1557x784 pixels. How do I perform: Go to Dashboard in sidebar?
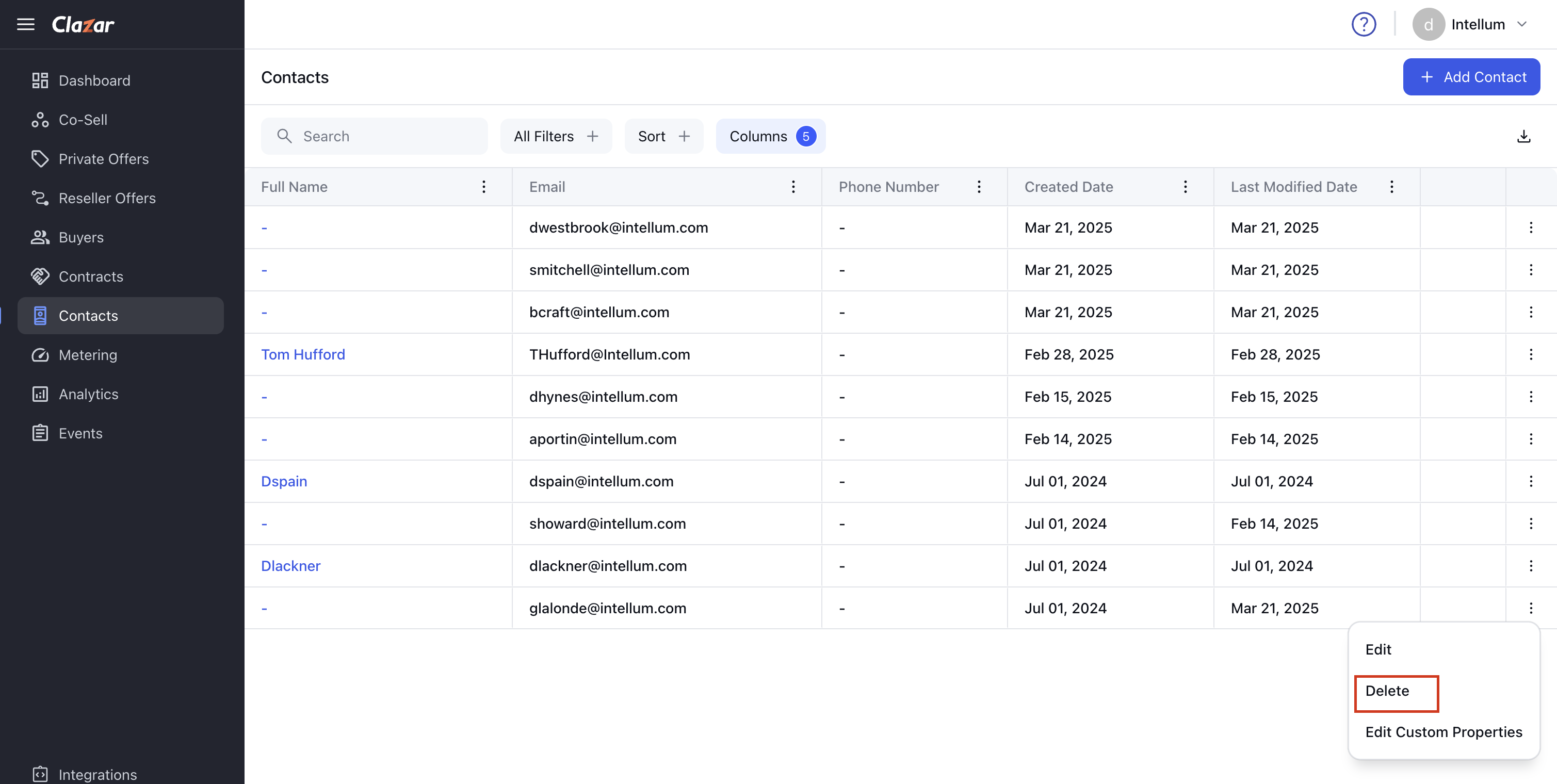pos(120,80)
